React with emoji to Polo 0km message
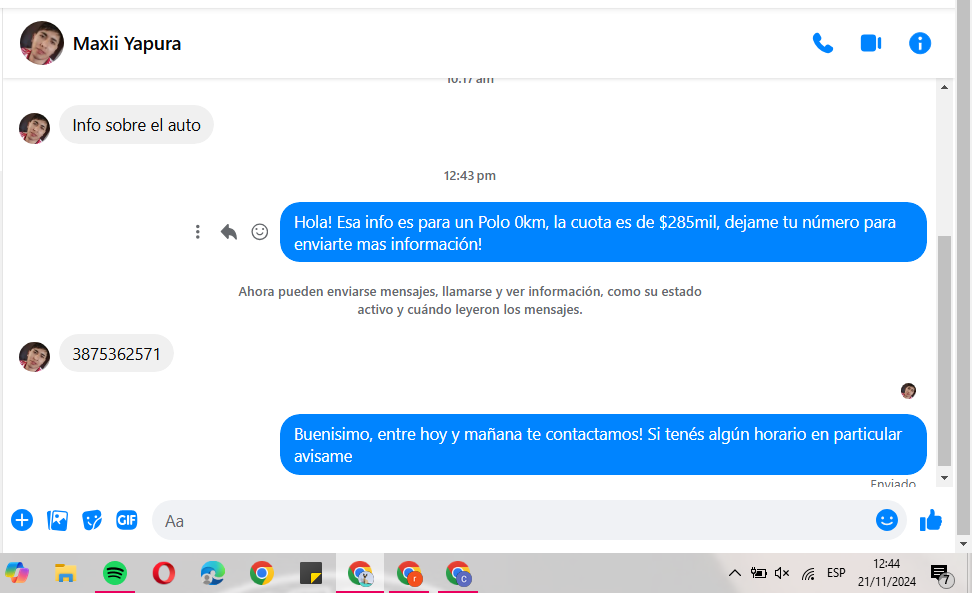 [x=260, y=232]
